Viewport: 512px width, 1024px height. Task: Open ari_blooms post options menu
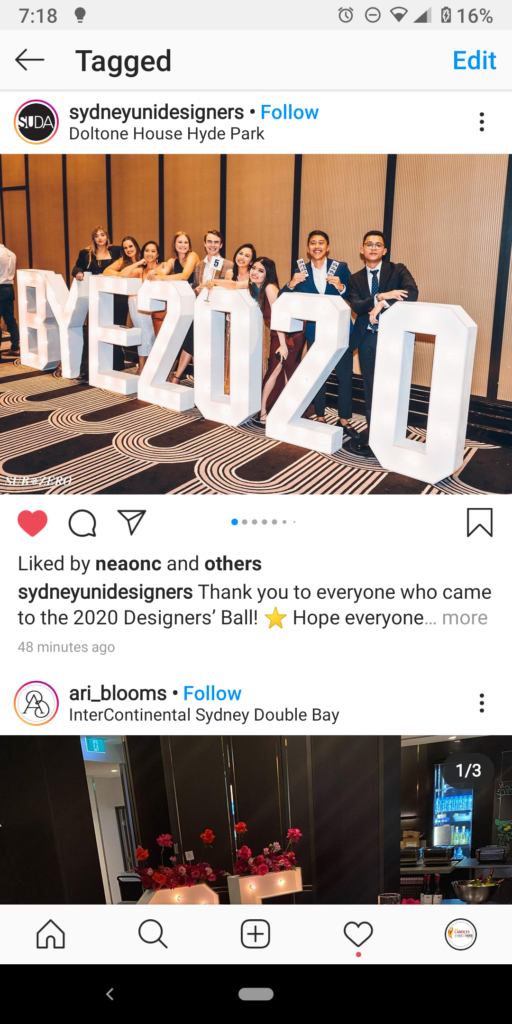tap(481, 703)
